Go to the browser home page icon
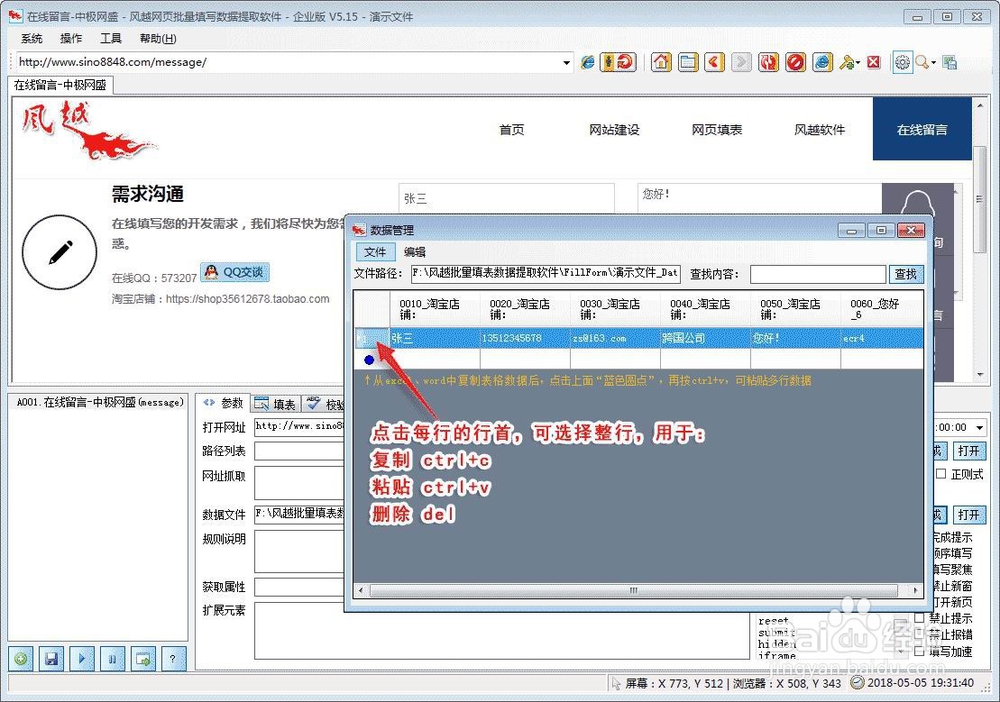 [661, 62]
